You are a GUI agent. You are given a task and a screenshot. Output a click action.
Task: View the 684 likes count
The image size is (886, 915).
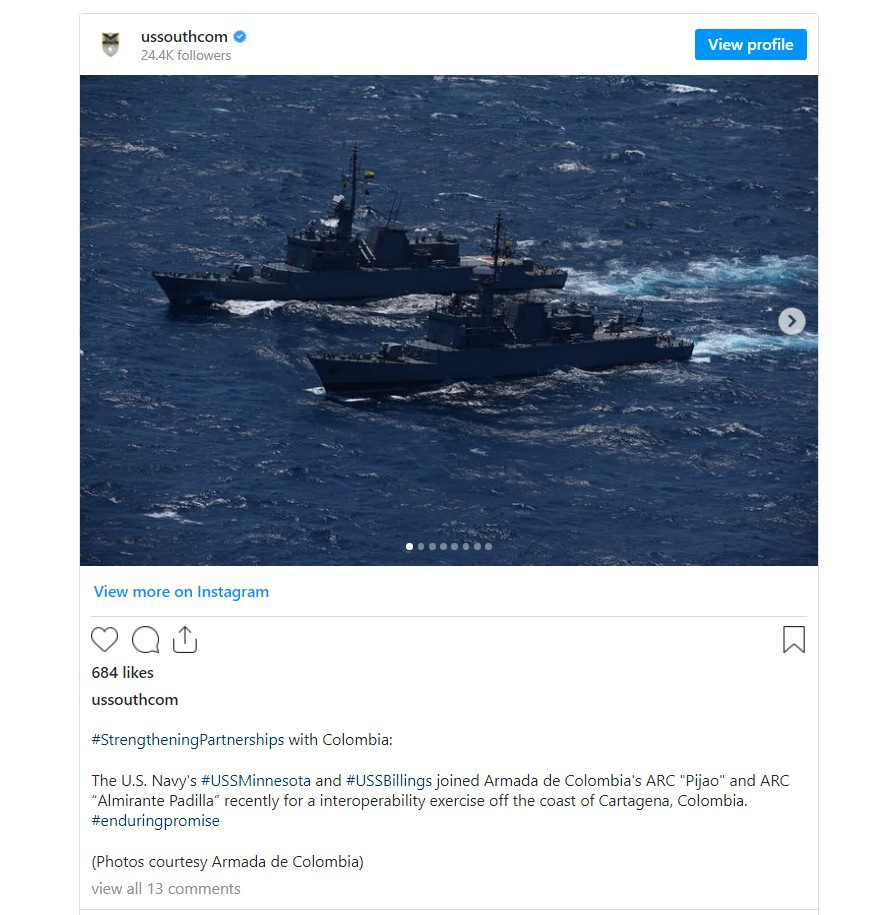click(123, 673)
